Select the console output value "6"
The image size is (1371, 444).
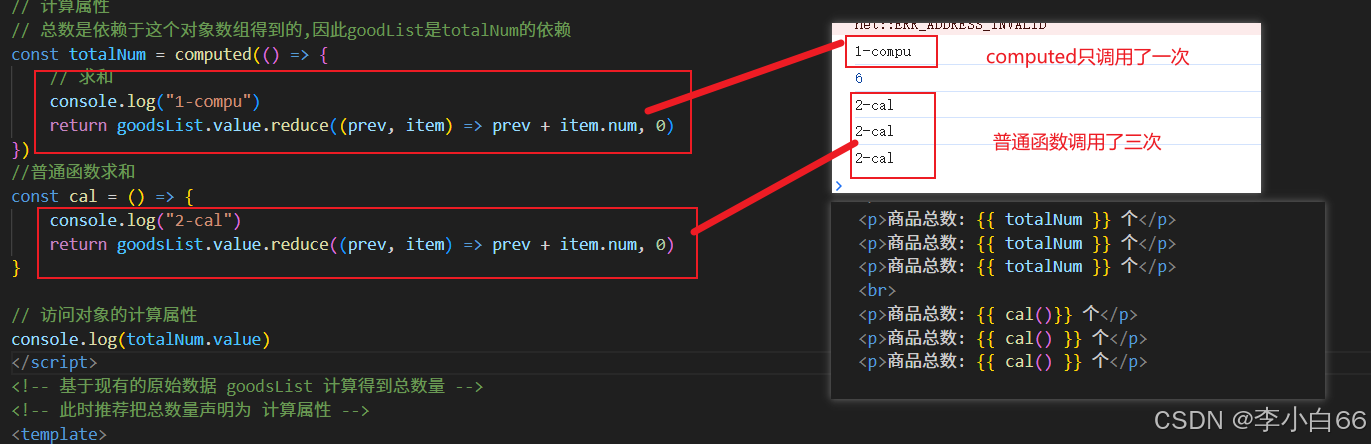[x=859, y=78]
